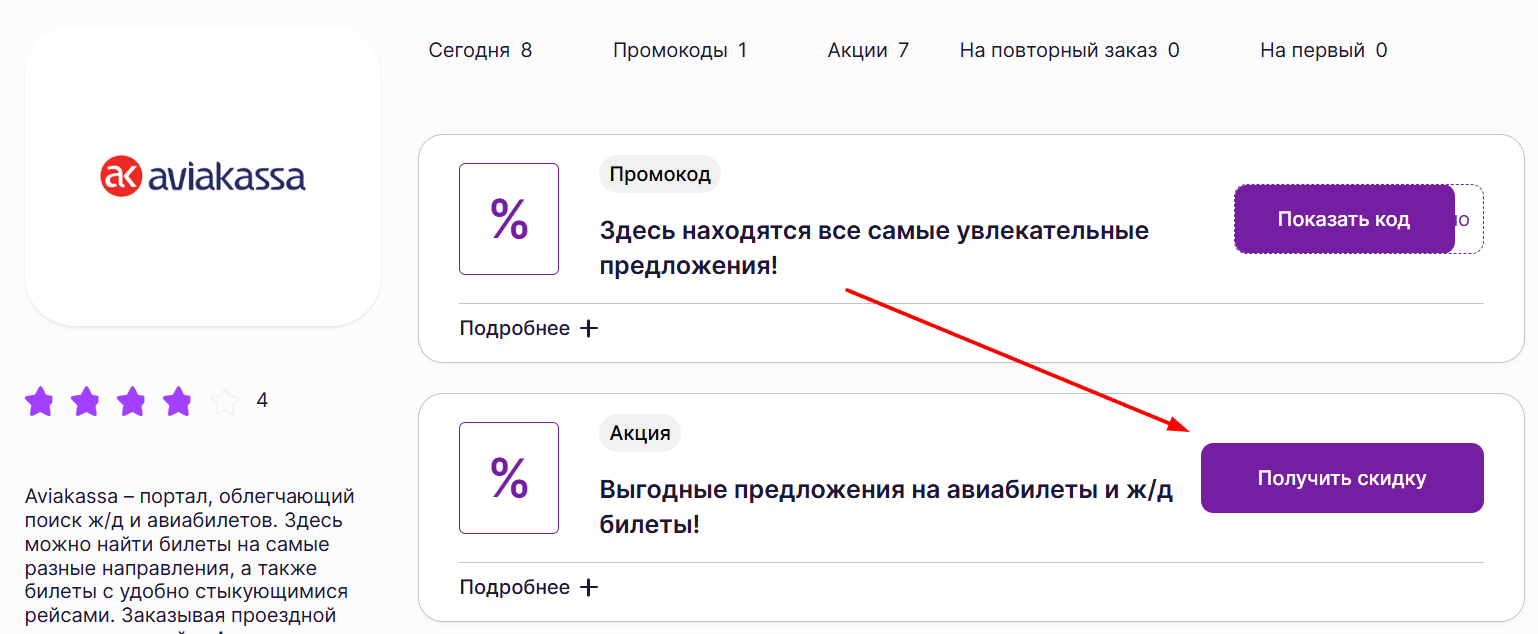Click the 'Акция' badge on the second offer

[640, 433]
